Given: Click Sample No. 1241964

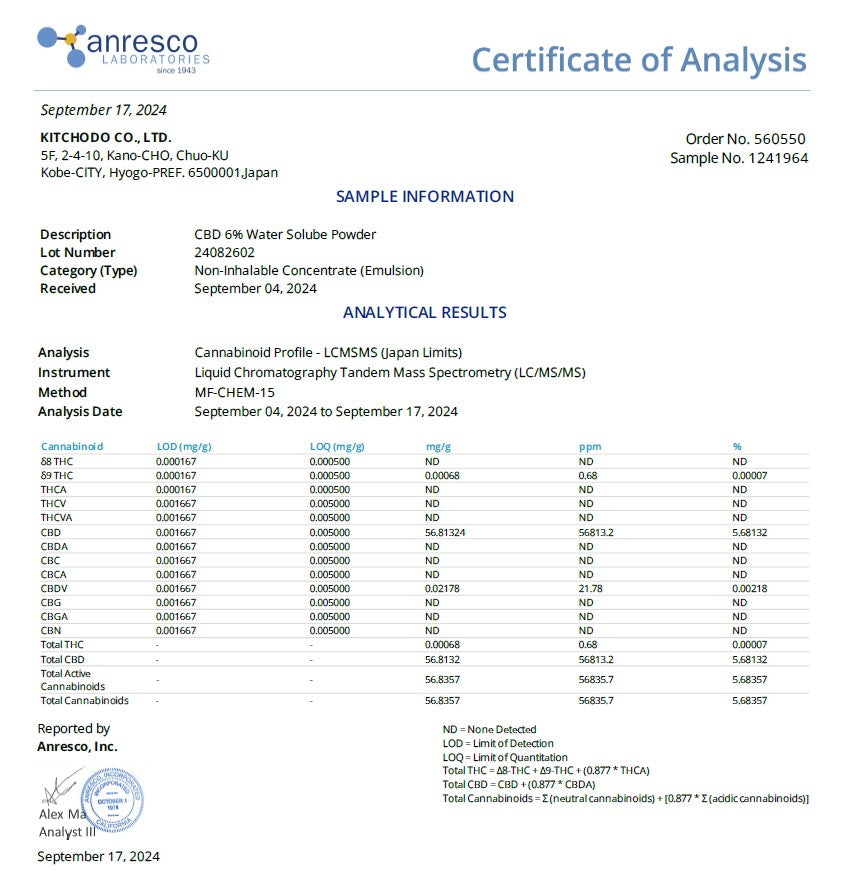Looking at the screenshot, I should click(x=739, y=158).
